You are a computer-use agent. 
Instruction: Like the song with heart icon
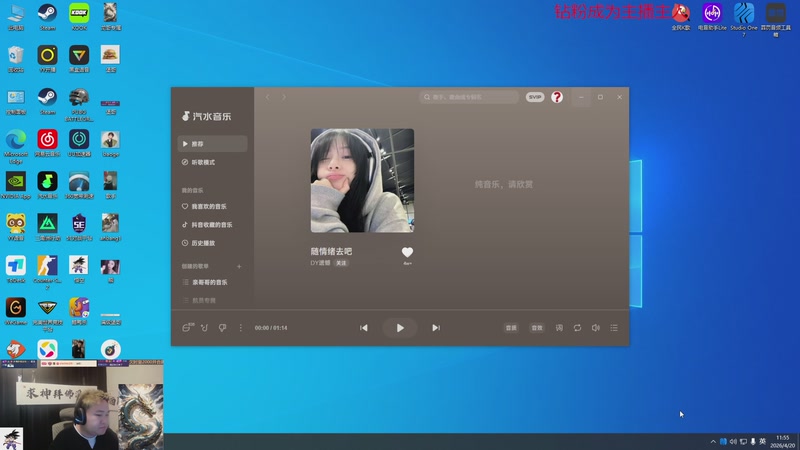click(407, 252)
